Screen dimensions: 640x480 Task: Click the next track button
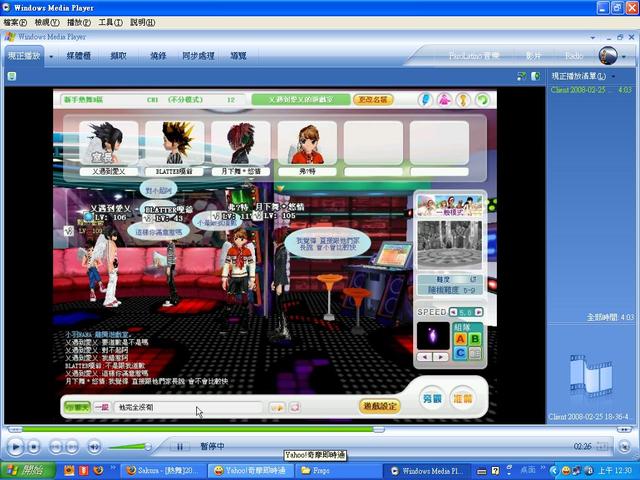[x=72, y=447]
